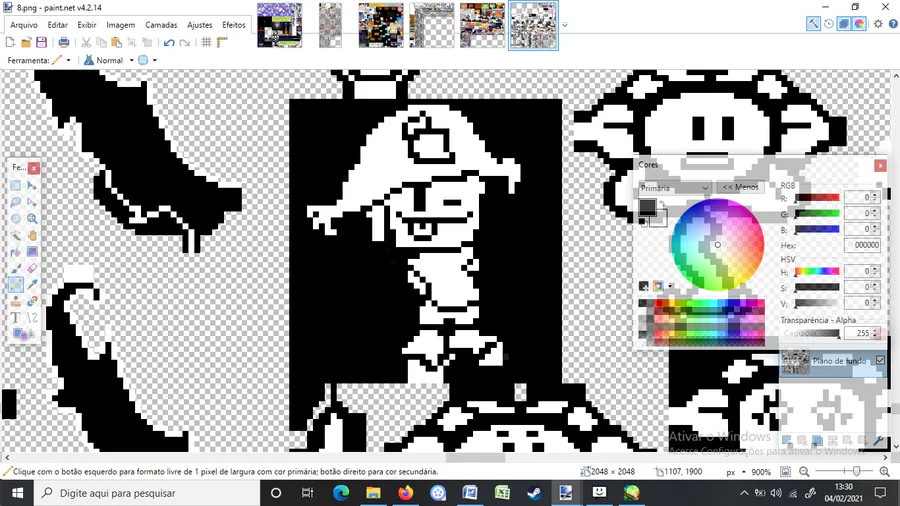
Task: Uncheck Plano de fundo layer visibility
Action: [x=880, y=360]
